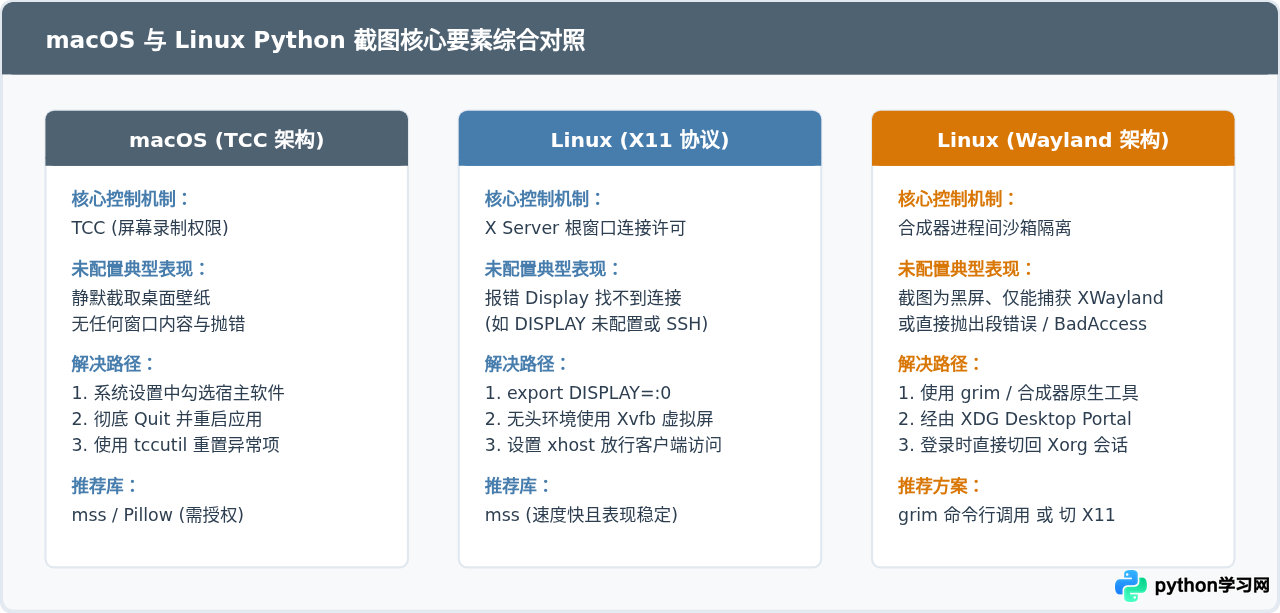Screen dimensions: 1280x613
Task: Click the line "或直接抛出段错误 / BadAccess"
Action: tap(1022, 324)
